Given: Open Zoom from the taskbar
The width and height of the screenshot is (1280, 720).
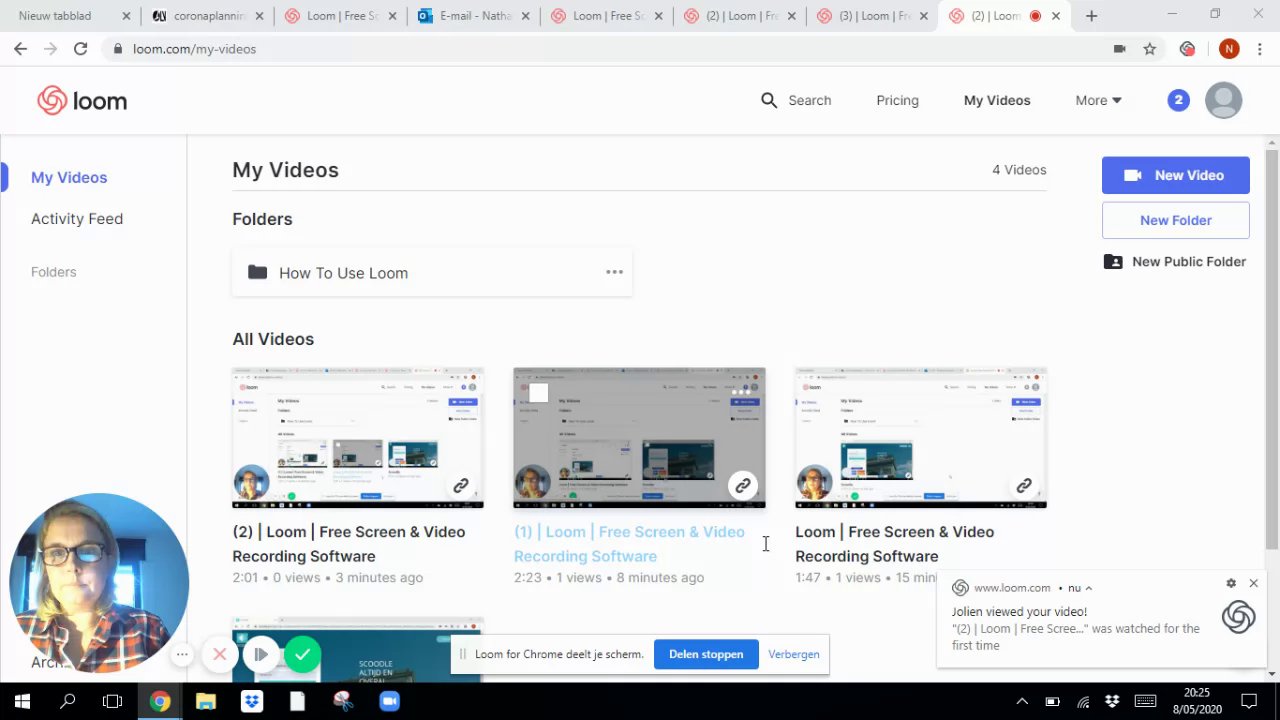Looking at the screenshot, I should coord(389,701).
